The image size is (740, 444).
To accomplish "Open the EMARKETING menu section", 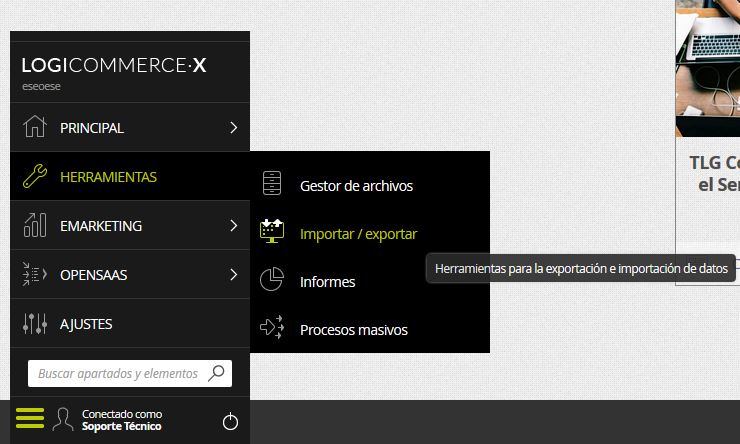I will tap(130, 226).
